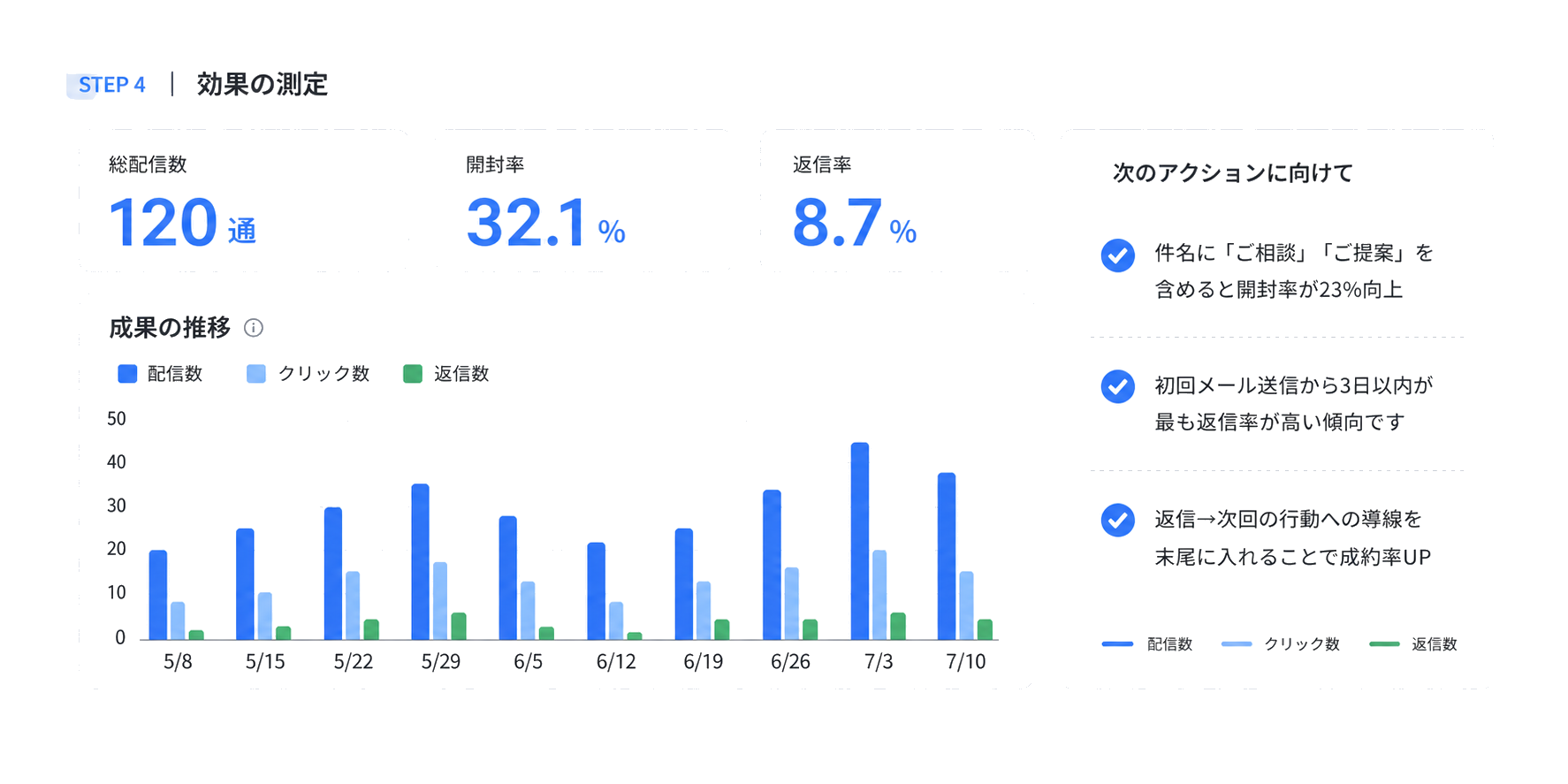Click the 50 y-axis label

[117, 419]
